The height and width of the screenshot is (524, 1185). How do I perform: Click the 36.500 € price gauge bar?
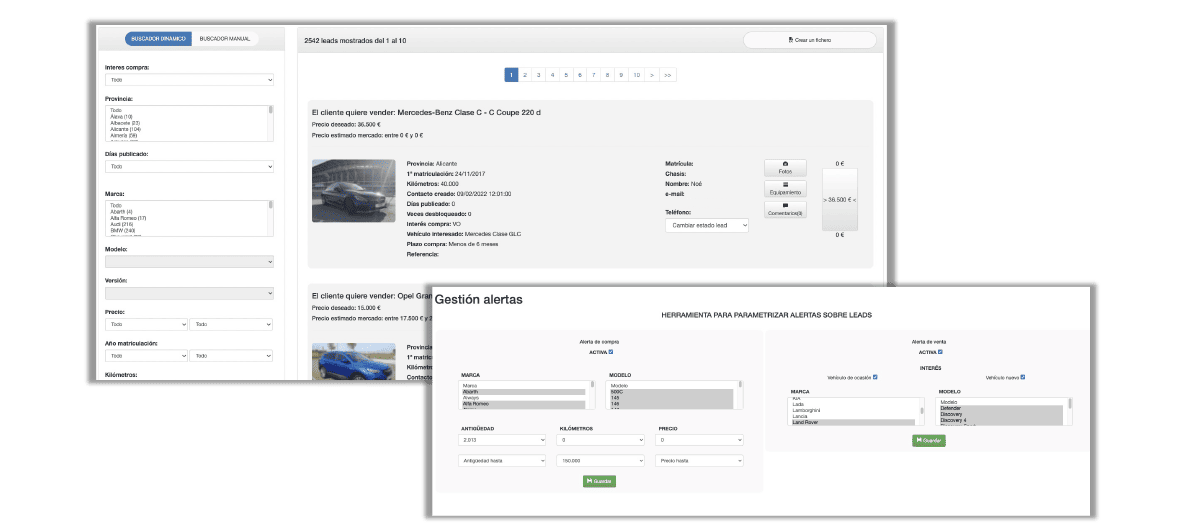839,200
